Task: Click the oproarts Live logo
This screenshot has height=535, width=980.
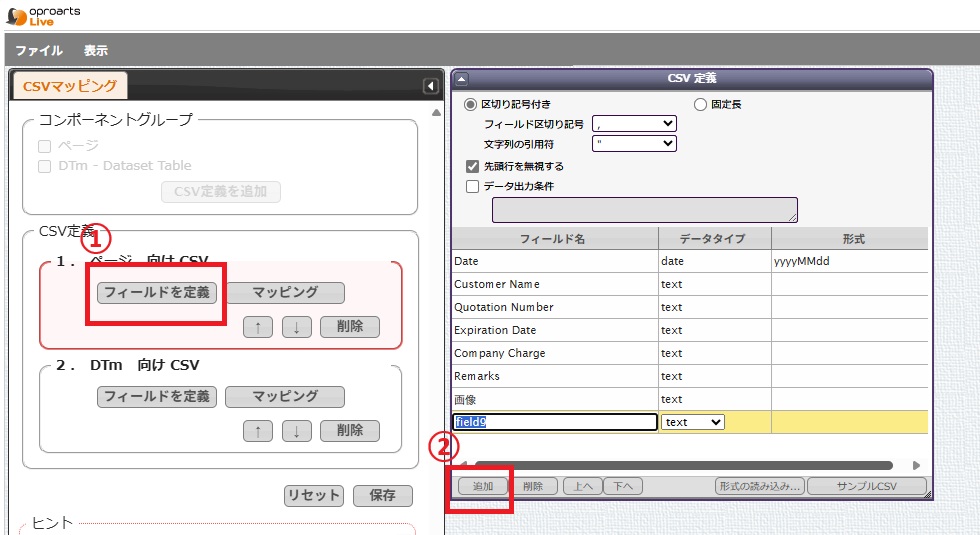Action: pyautogui.click(x=43, y=16)
